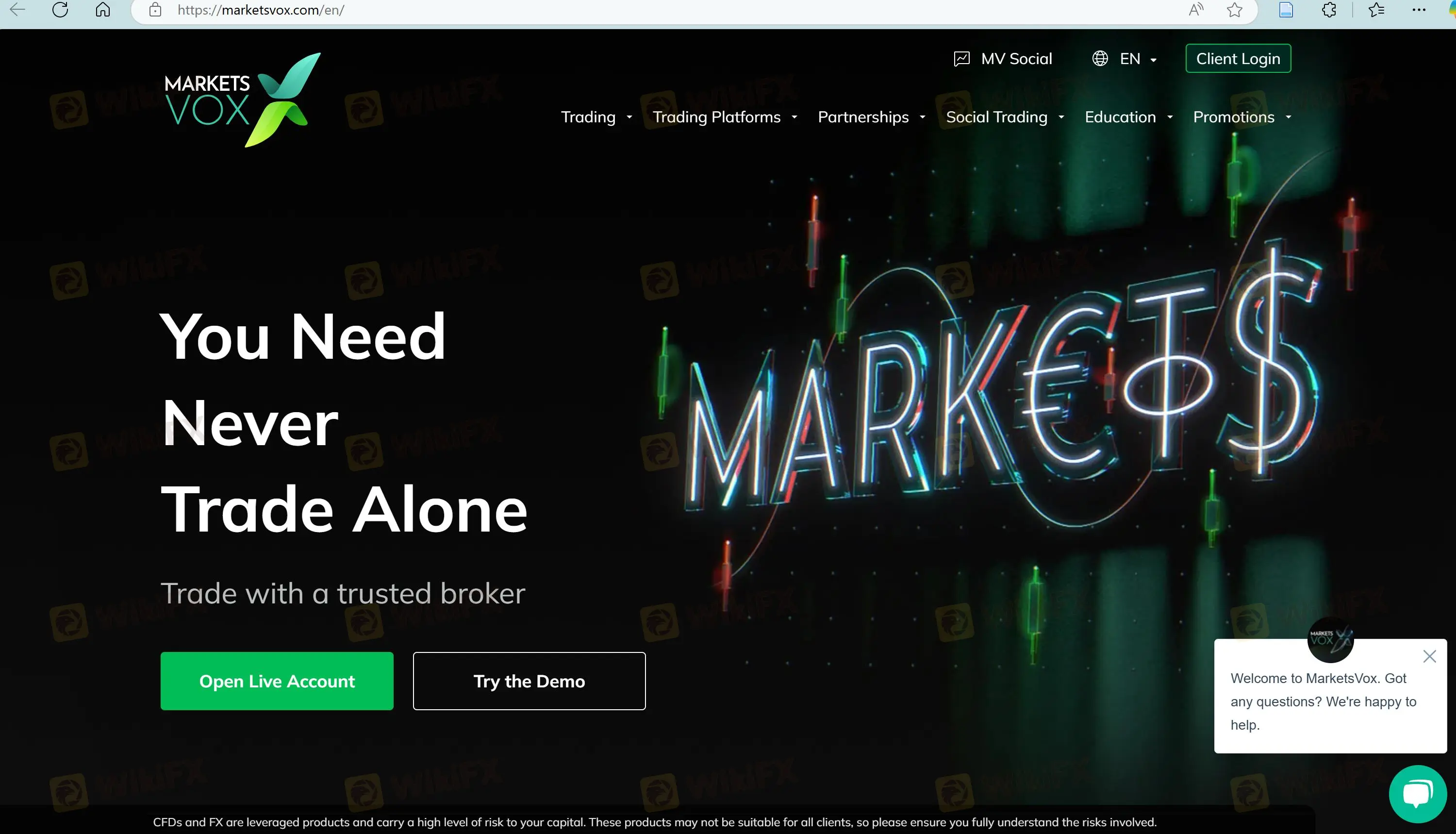
Task: Reload the page with refresh icon
Action: 60,10
